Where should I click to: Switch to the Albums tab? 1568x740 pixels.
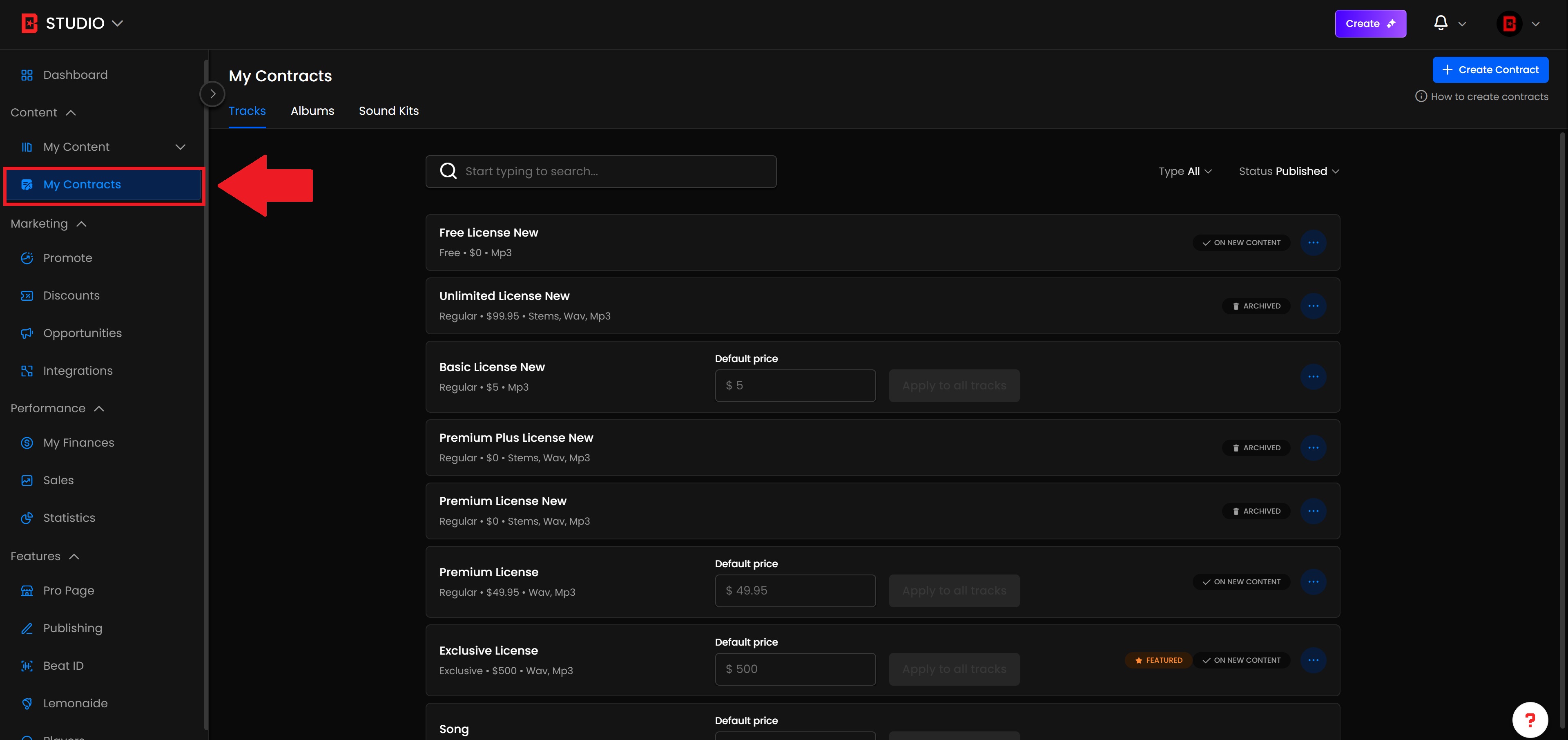coord(312,111)
